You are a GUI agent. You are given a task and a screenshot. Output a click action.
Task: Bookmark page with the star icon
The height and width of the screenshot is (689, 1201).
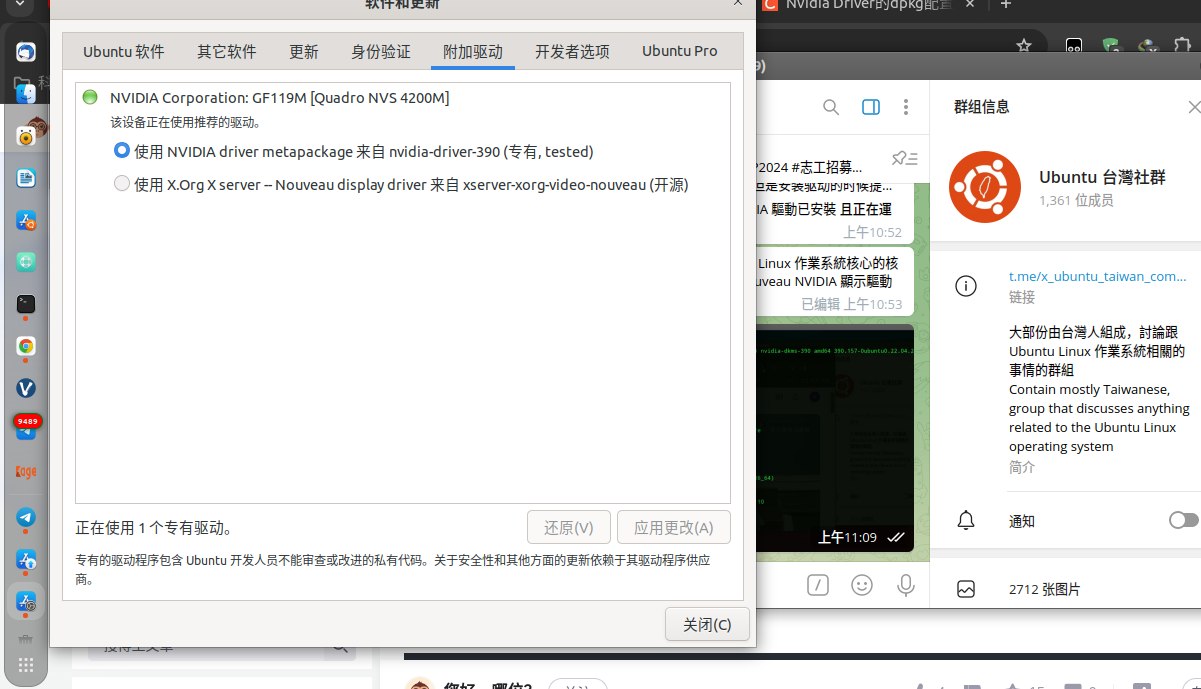pyautogui.click(x=1023, y=45)
